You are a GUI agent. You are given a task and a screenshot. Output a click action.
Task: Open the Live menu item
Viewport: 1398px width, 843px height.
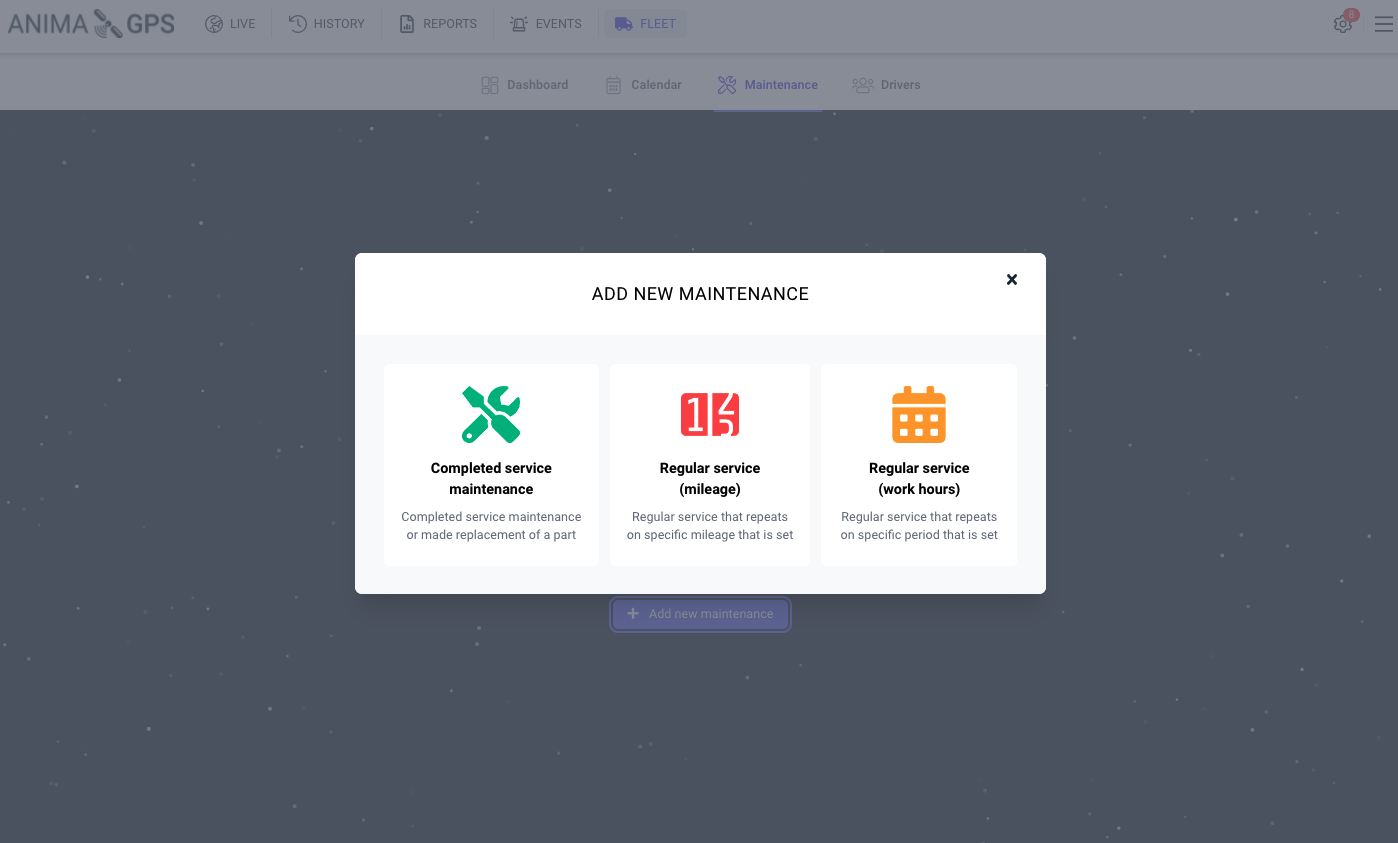tap(230, 24)
